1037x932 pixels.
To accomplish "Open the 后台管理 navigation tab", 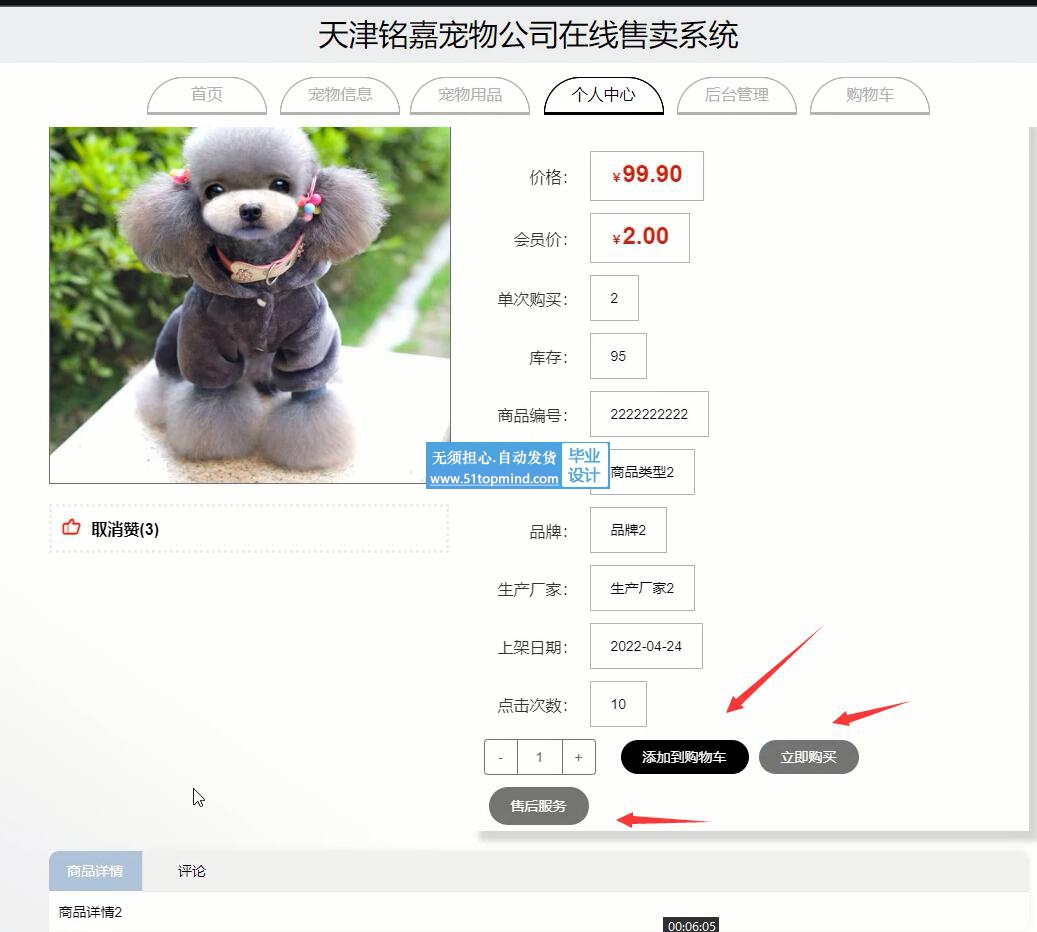I will tap(736, 95).
